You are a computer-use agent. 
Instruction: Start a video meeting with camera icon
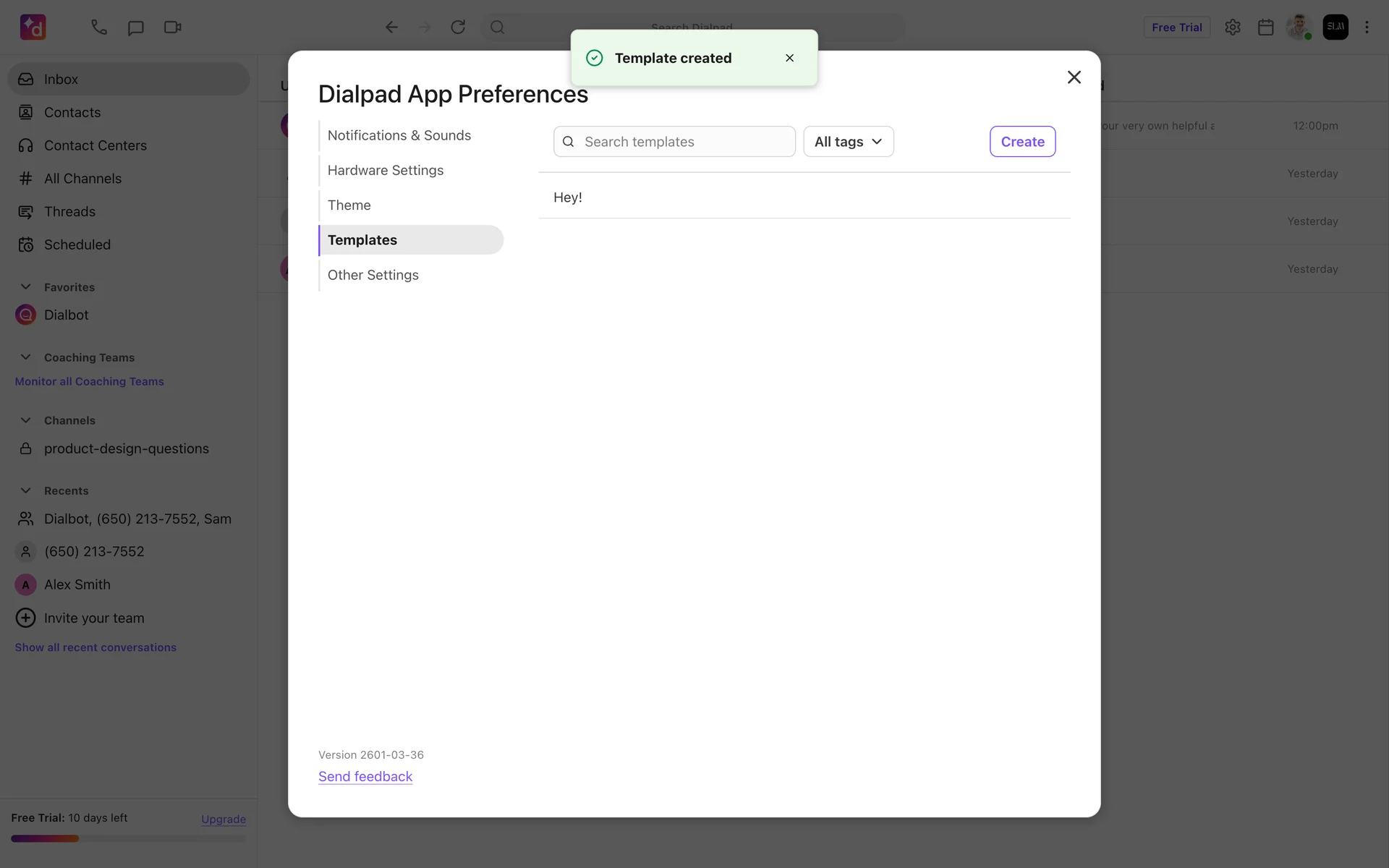(172, 27)
